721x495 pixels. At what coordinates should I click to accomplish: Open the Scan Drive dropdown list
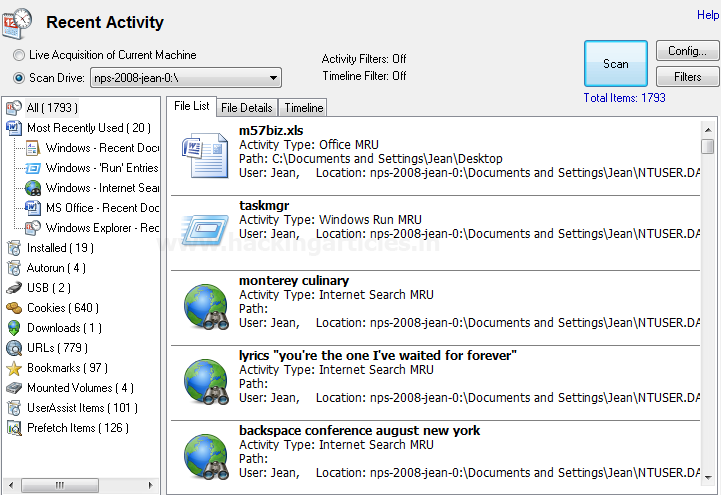[273, 78]
